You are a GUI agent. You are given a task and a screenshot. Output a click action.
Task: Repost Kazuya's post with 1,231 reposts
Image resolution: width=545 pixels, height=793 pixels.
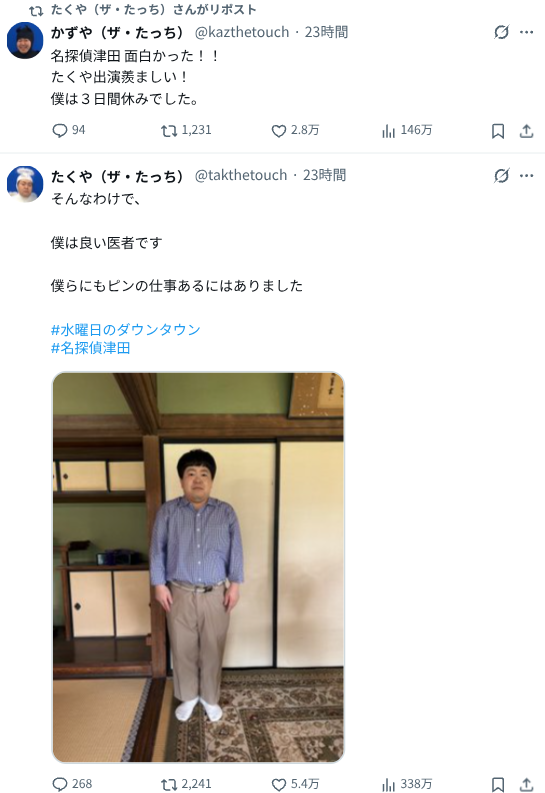[186, 130]
